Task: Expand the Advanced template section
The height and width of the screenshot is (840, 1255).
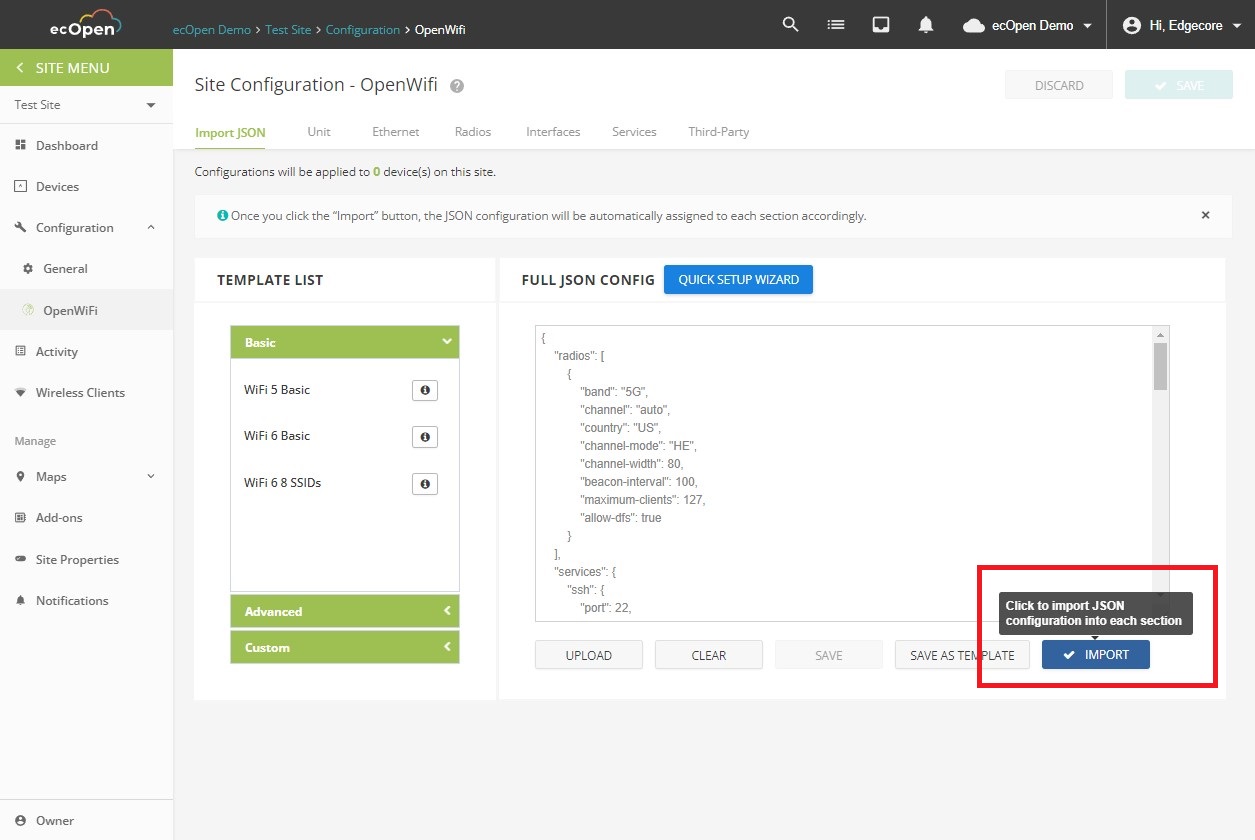Action: [x=345, y=611]
